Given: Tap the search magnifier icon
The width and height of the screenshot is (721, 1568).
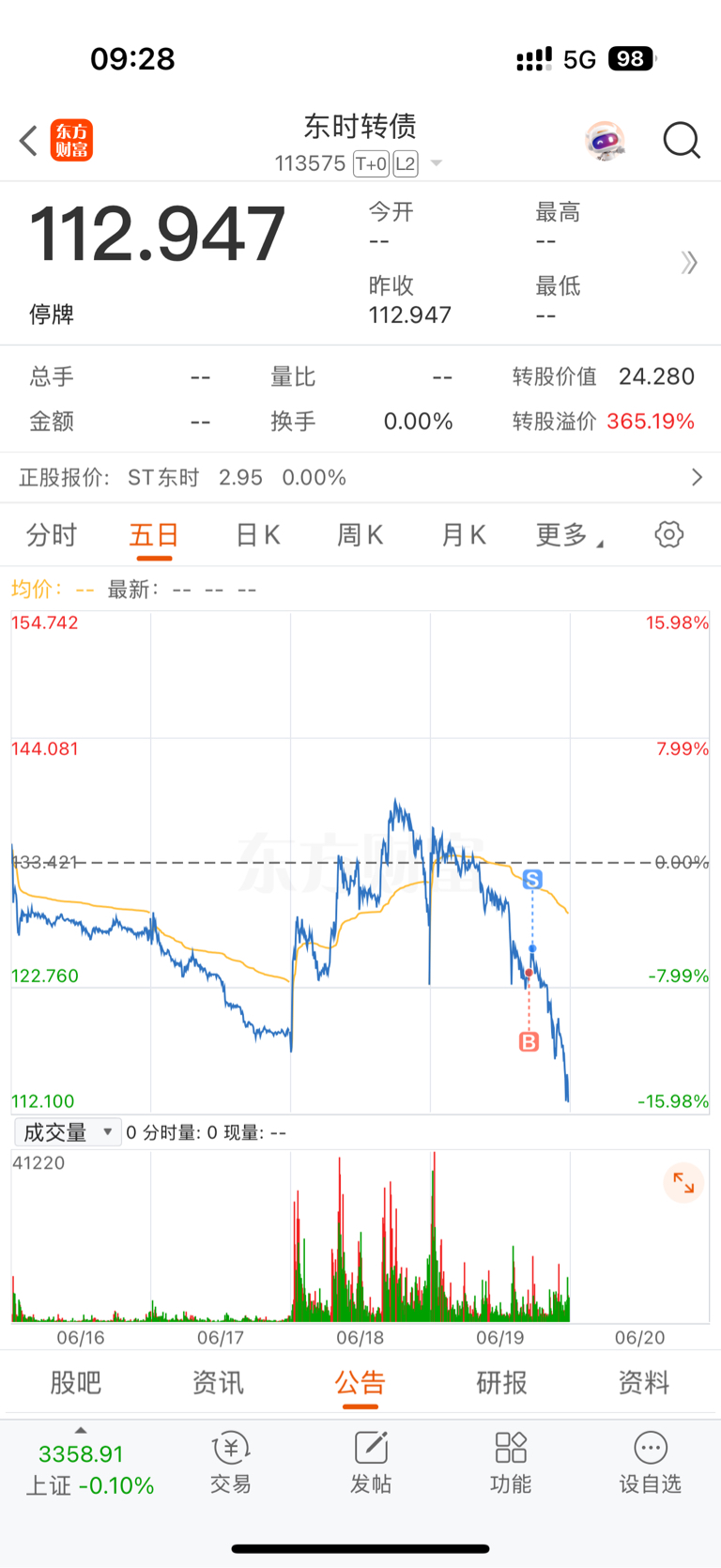Looking at the screenshot, I should pyautogui.click(x=682, y=141).
